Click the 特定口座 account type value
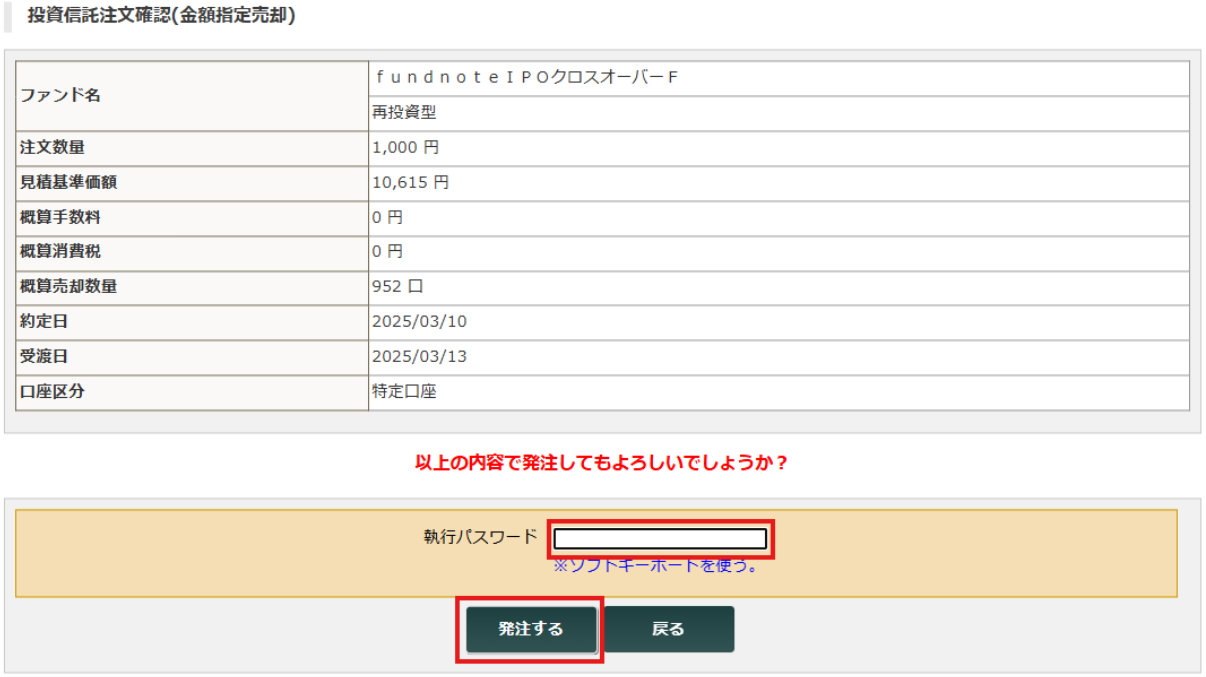Image resolution: width=1206 pixels, height=677 pixels. coord(404,391)
